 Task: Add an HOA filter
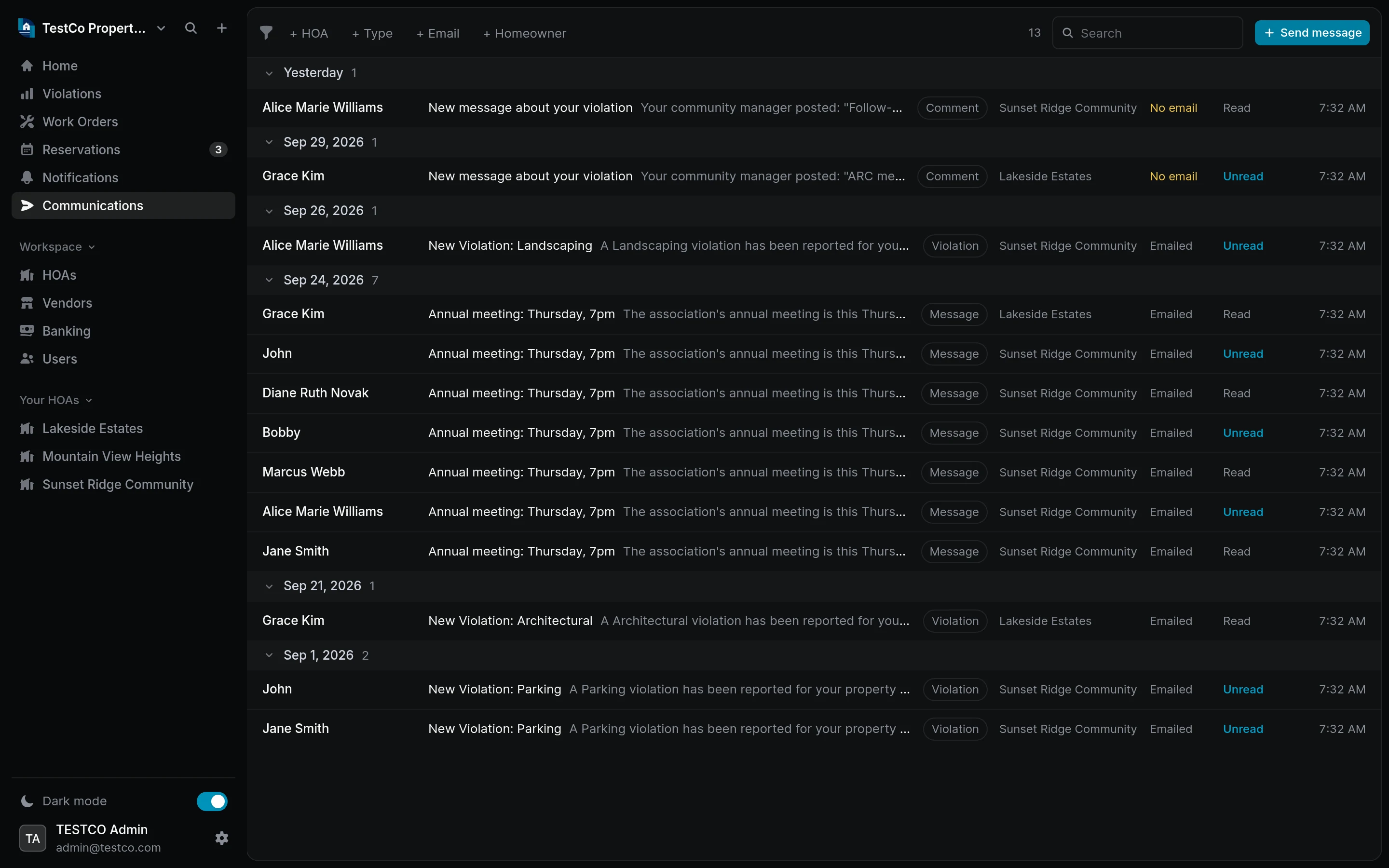(309, 33)
